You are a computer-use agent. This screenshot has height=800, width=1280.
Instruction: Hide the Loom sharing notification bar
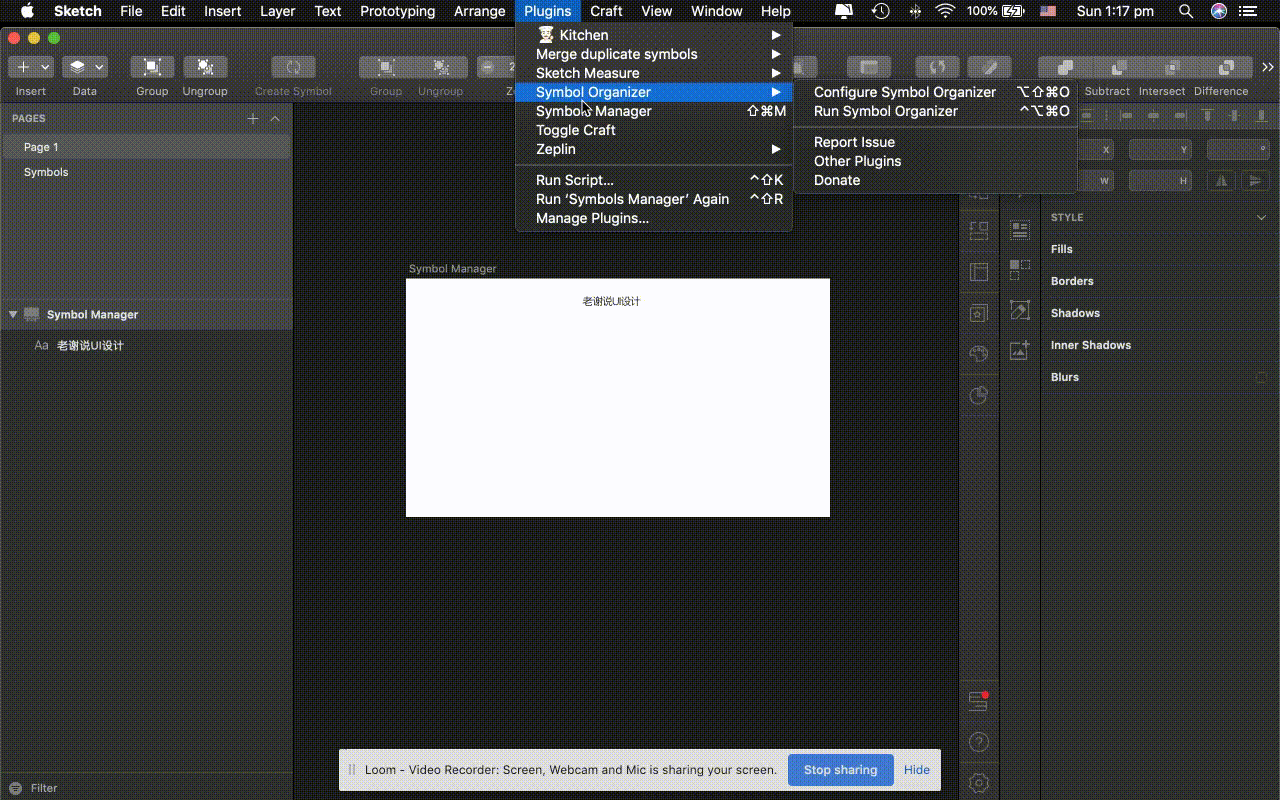917,770
